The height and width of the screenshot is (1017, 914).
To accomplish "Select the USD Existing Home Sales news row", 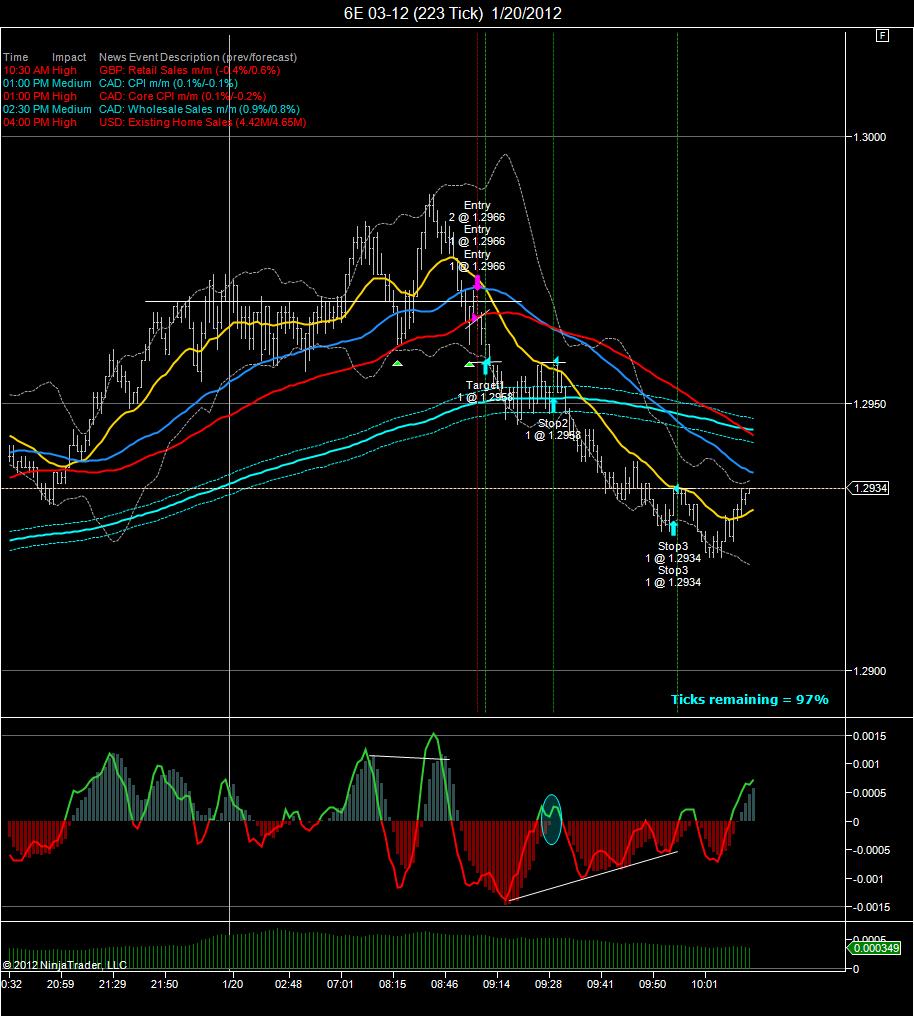I will click(154, 122).
